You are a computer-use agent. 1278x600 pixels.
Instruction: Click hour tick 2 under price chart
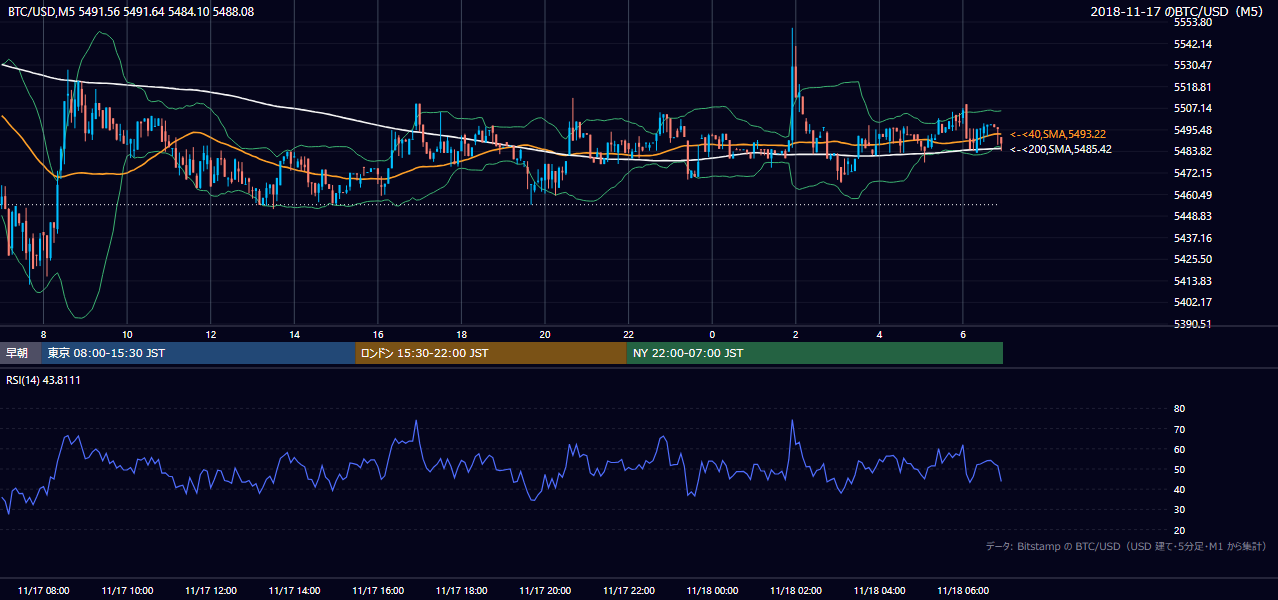795,334
